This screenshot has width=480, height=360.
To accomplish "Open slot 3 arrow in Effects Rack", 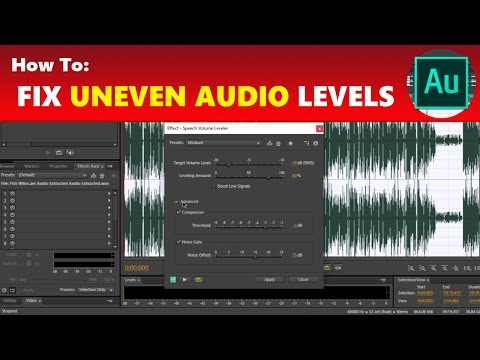I will (109, 208).
